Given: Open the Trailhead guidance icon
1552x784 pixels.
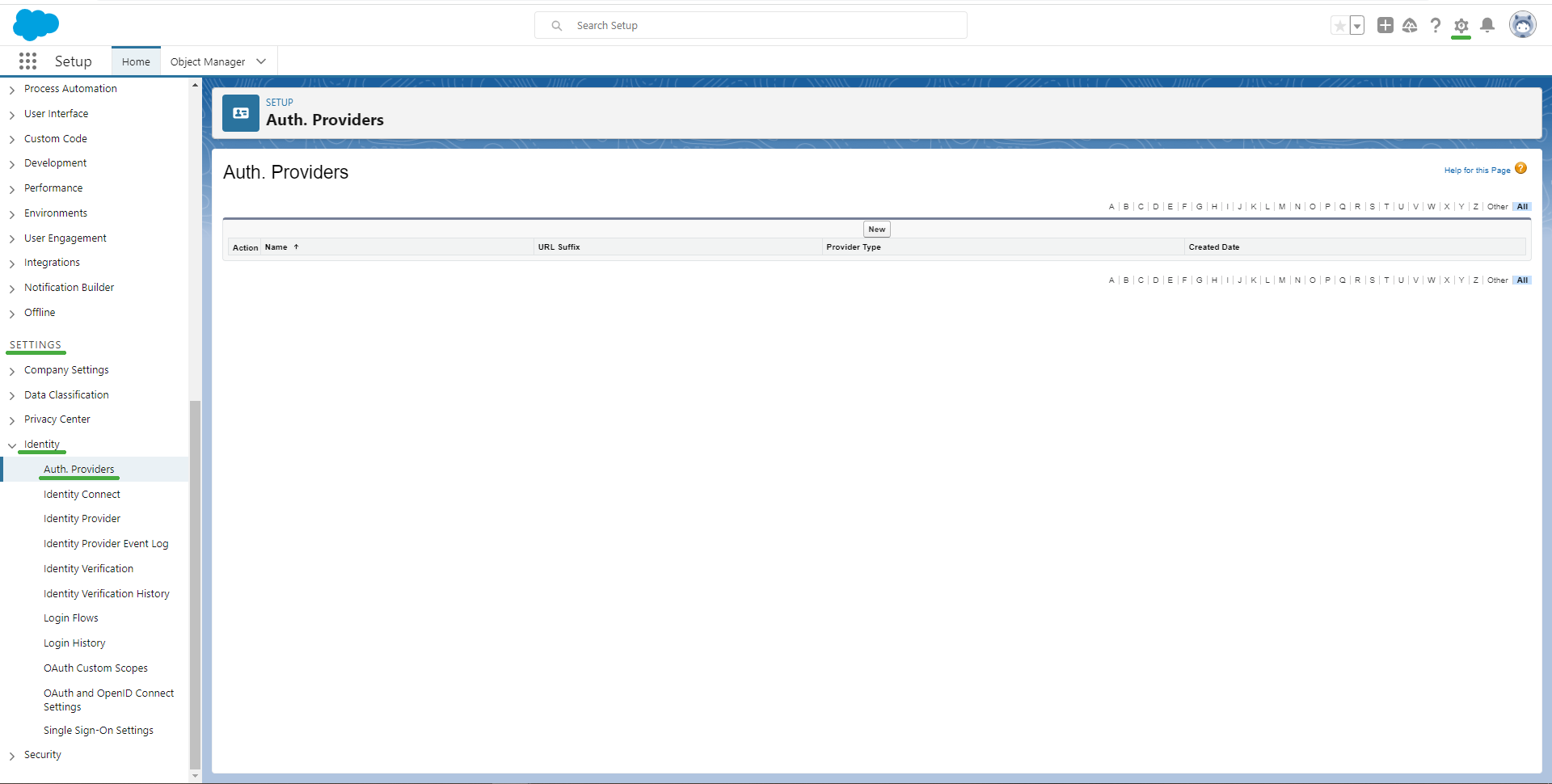Looking at the screenshot, I should (1410, 26).
